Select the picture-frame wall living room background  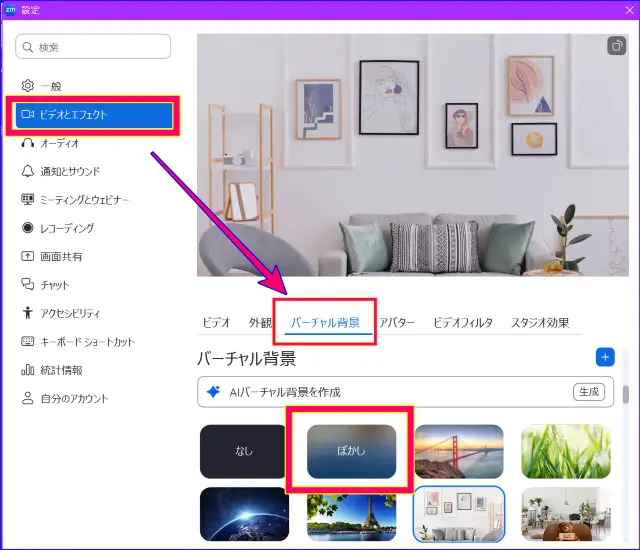click(459, 514)
